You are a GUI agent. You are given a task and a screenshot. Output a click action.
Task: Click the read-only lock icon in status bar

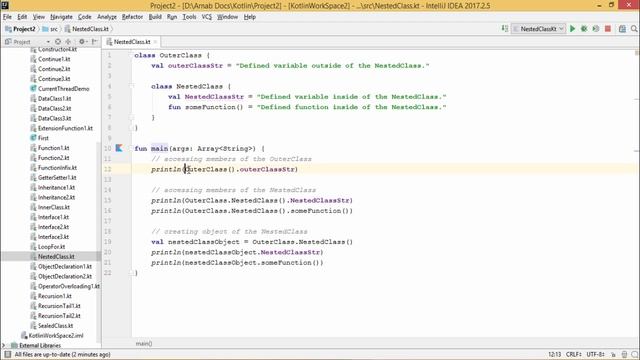pos(613,354)
